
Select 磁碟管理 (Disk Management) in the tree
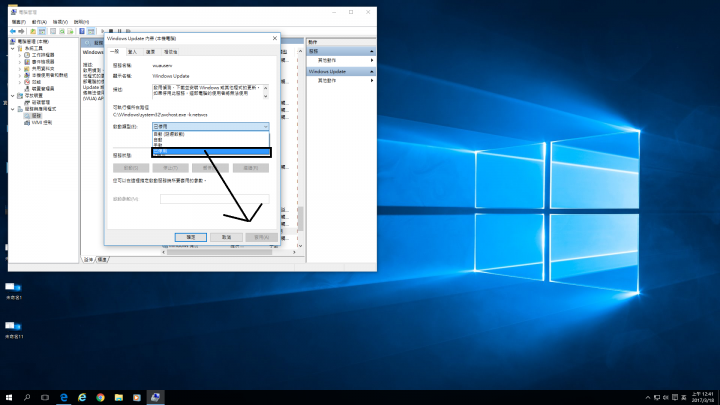coord(40,102)
